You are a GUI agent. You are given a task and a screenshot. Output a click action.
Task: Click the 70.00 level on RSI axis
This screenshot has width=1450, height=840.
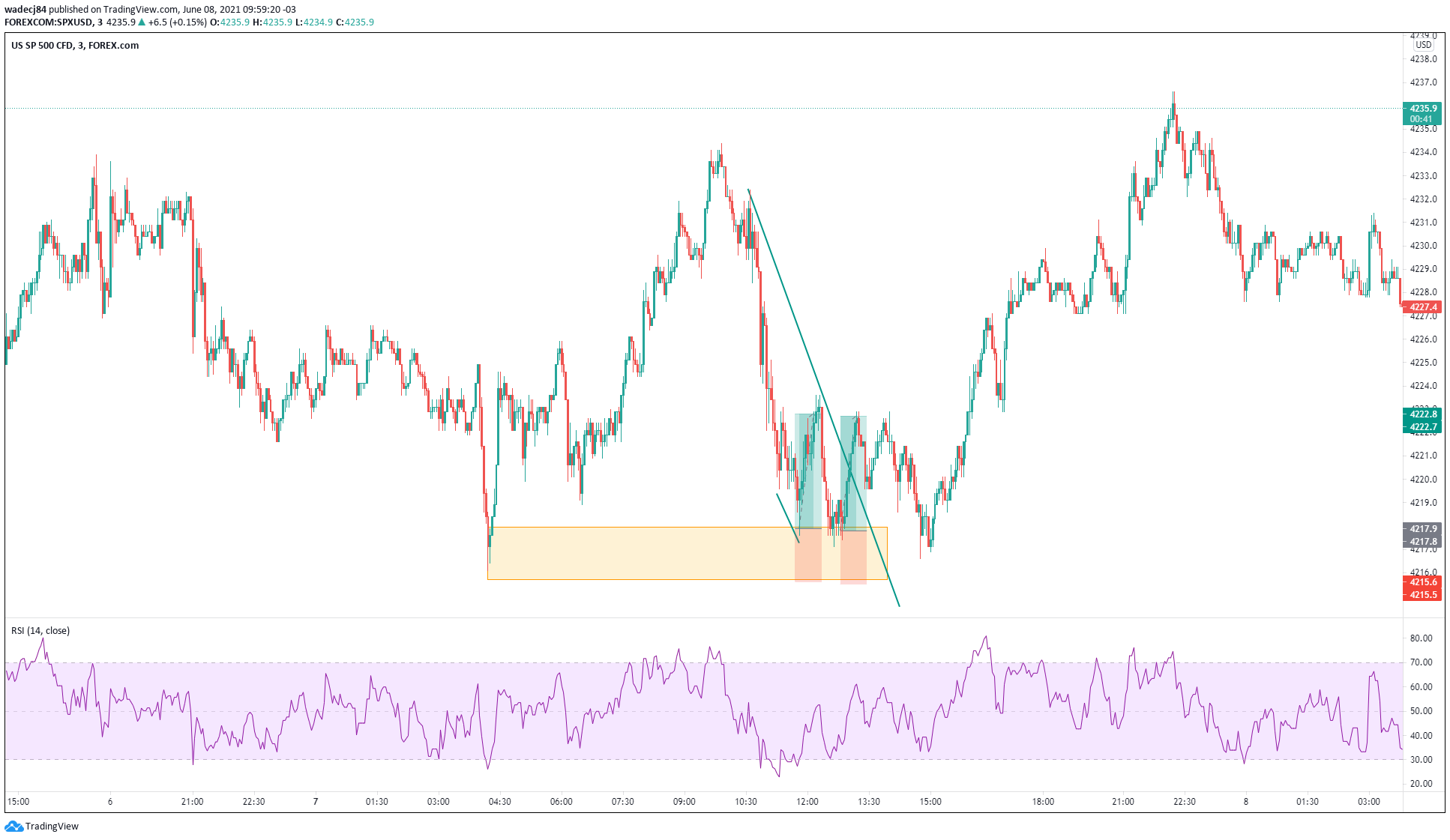point(1420,662)
